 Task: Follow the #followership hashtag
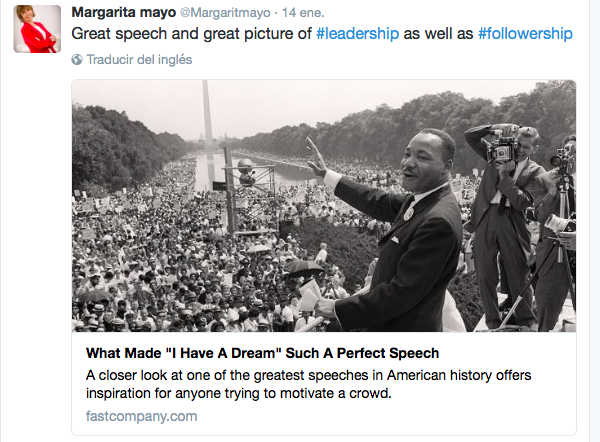click(525, 35)
